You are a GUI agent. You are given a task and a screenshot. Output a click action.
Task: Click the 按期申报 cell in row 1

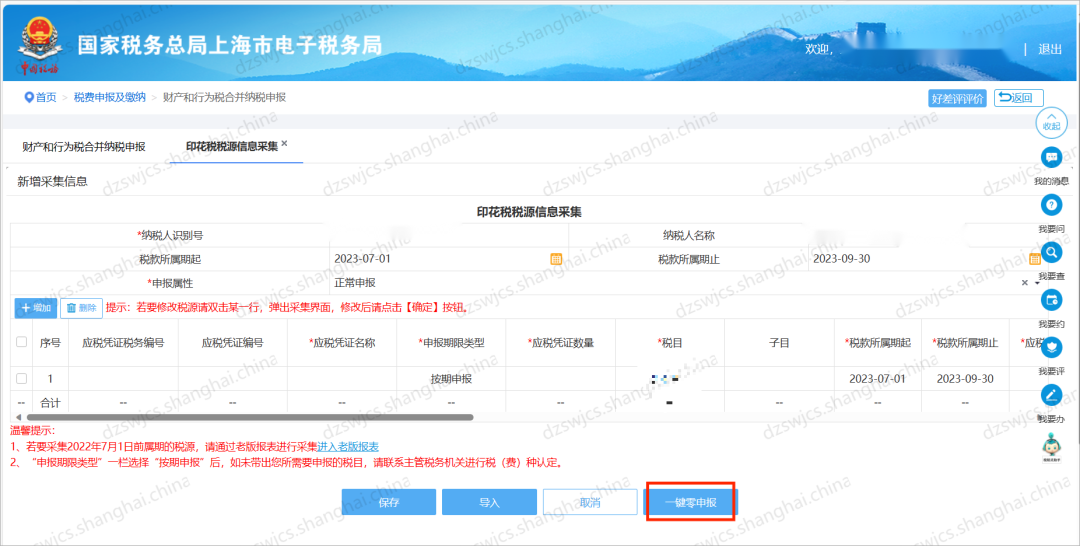pyautogui.click(x=451, y=379)
